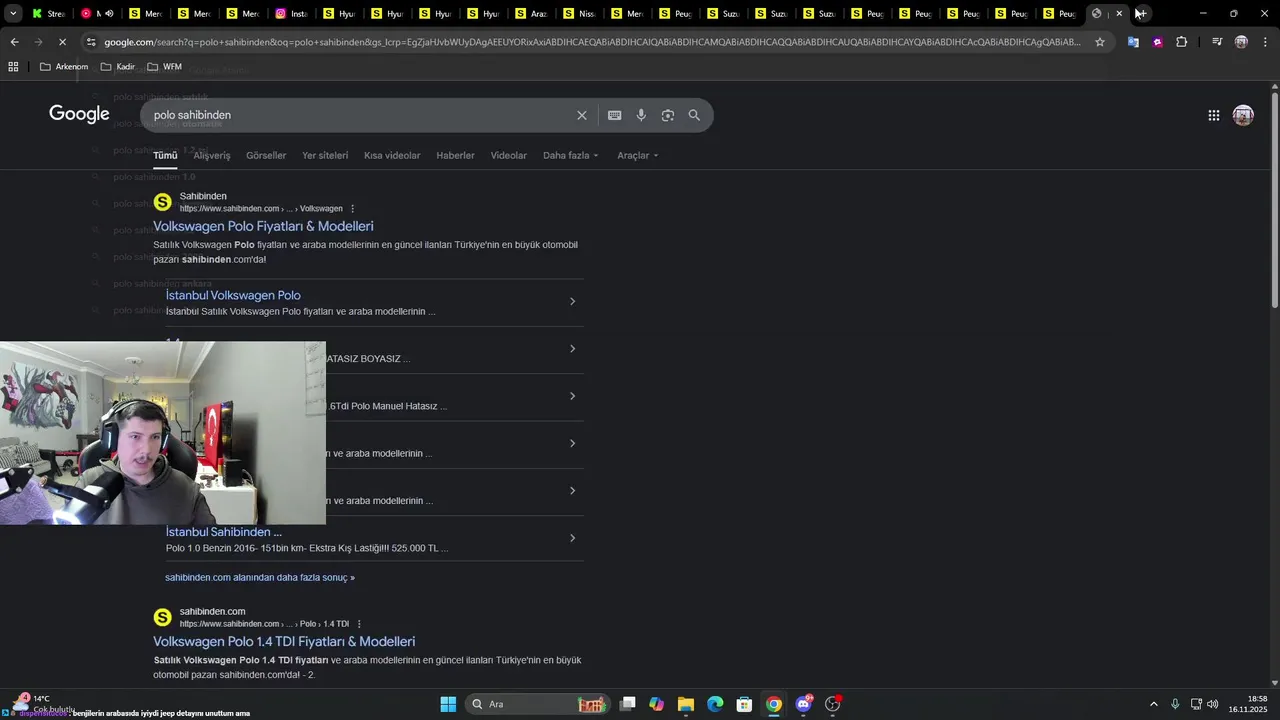The width and height of the screenshot is (1280, 720).
Task: Open more options for Polo 1.4 TDI result
Action: (359, 624)
